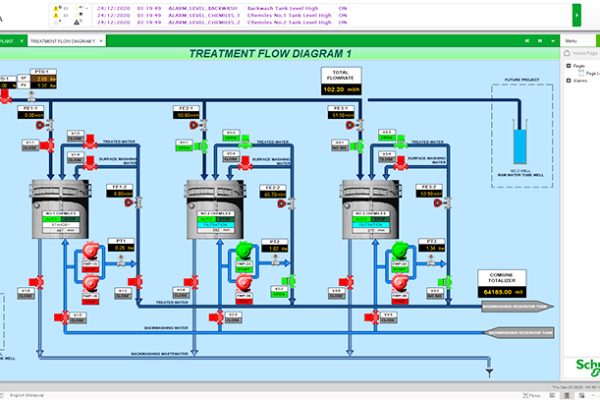
Task: Select red pump PMP-1A symbol
Action: tap(91, 251)
